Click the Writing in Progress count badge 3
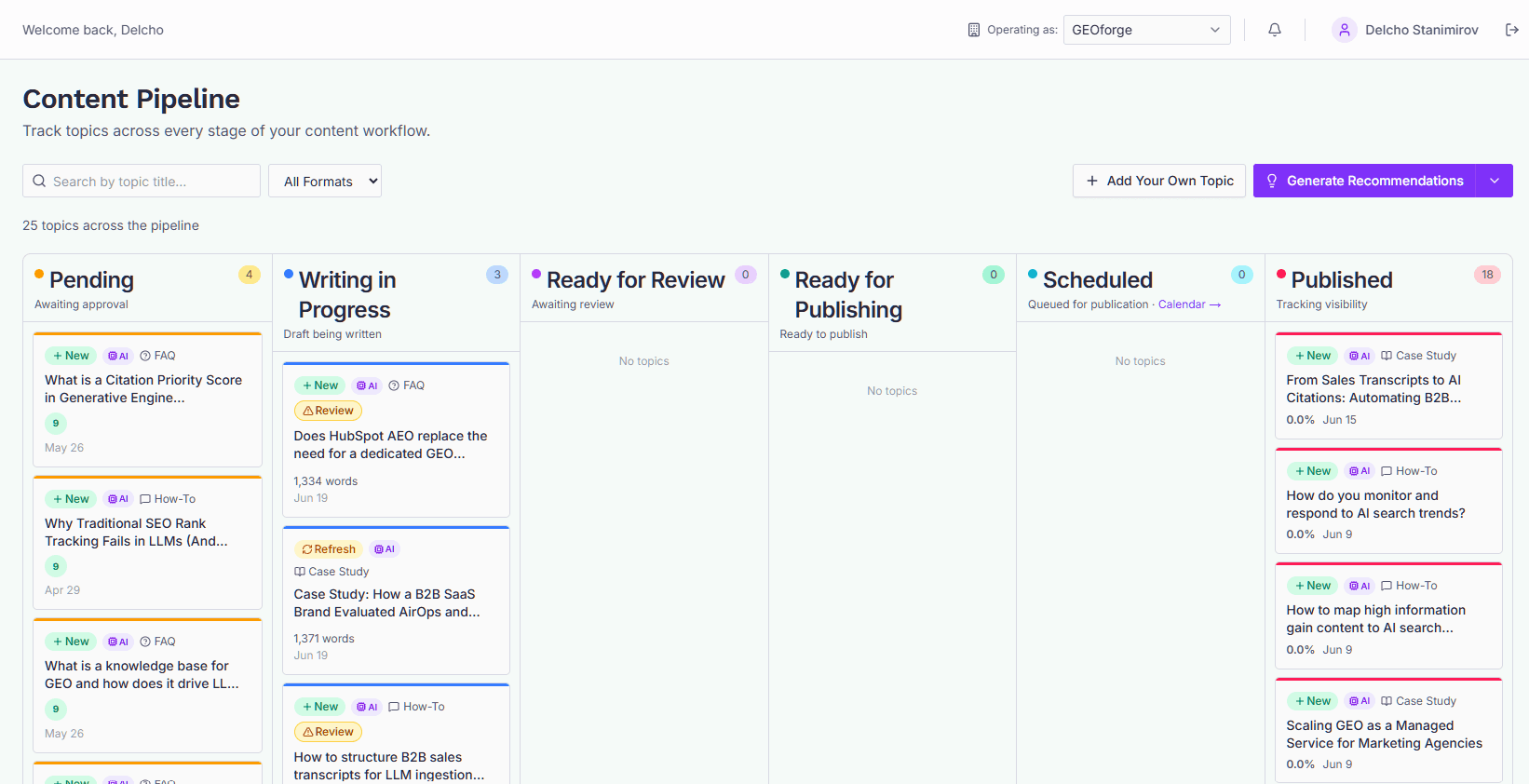The height and width of the screenshot is (784, 1529). (497, 275)
